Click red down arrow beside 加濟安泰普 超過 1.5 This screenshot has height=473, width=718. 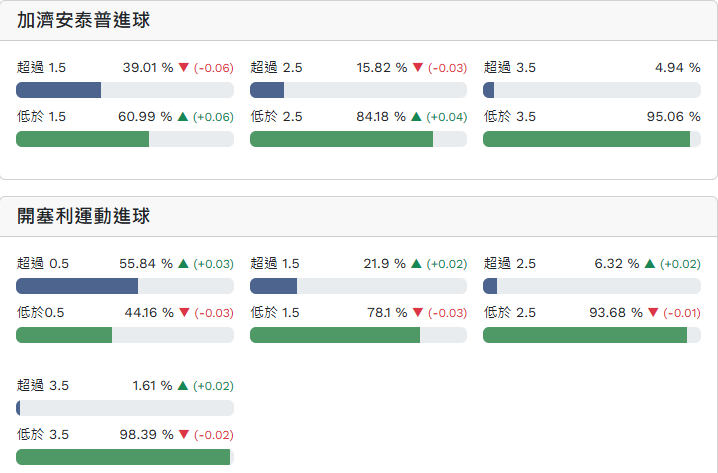tap(183, 68)
